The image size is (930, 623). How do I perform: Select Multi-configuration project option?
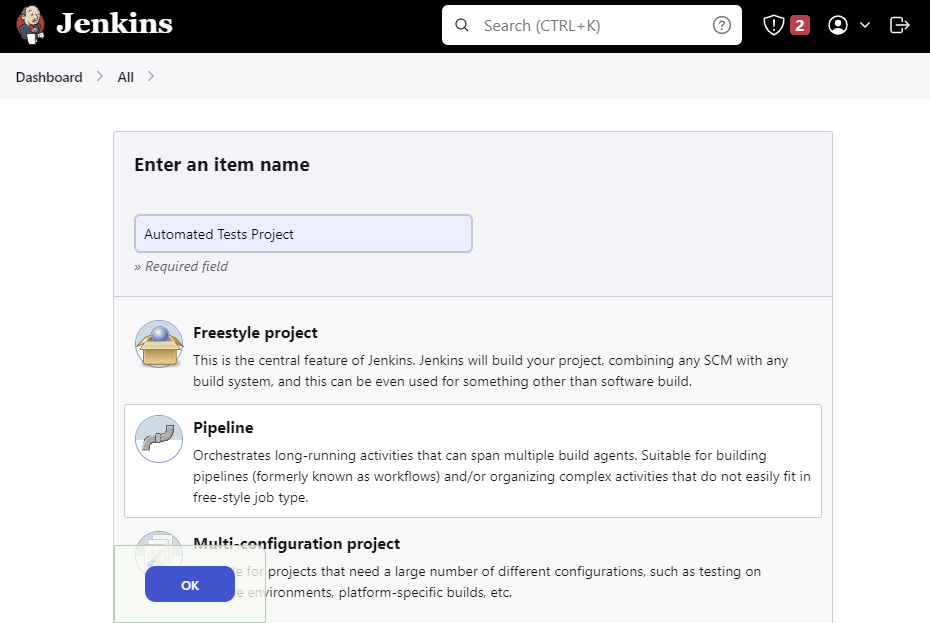296,544
